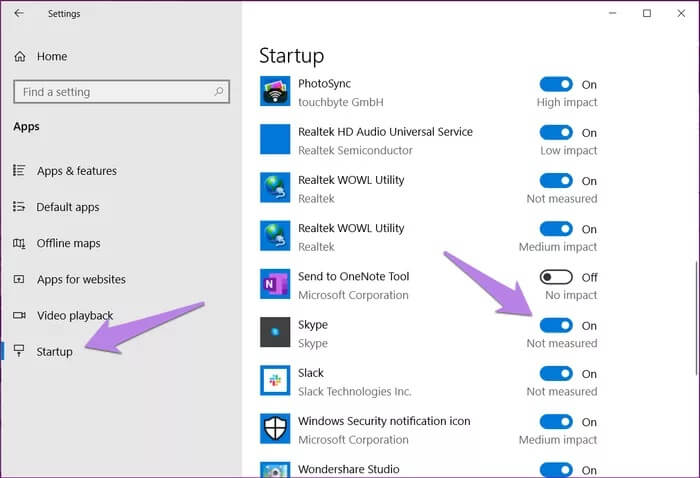Click the Apps section heading
700x478 pixels.
coord(26,127)
